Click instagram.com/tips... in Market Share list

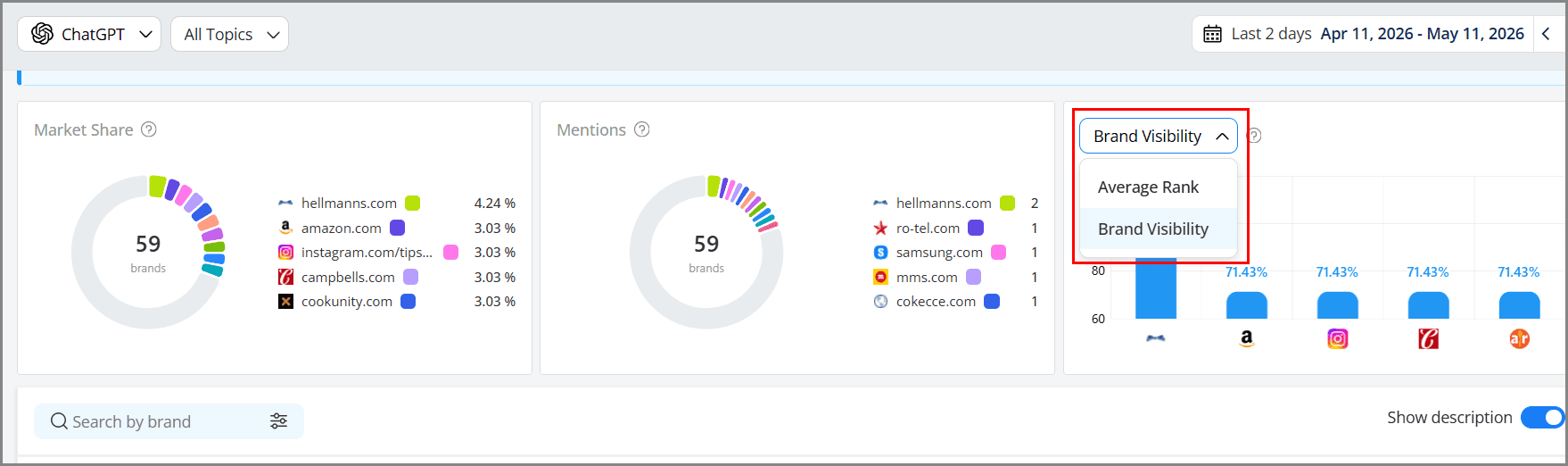[367, 253]
